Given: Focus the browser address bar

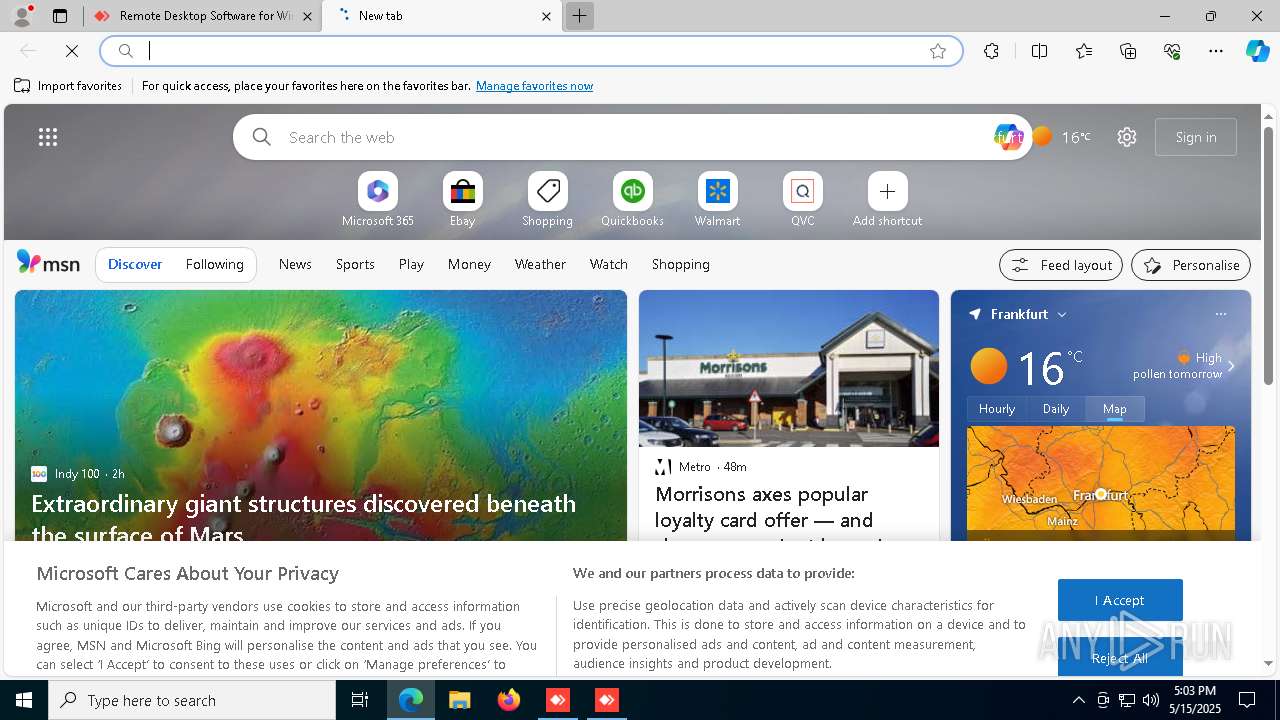Looking at the screenshot, I should coord(530,51).
